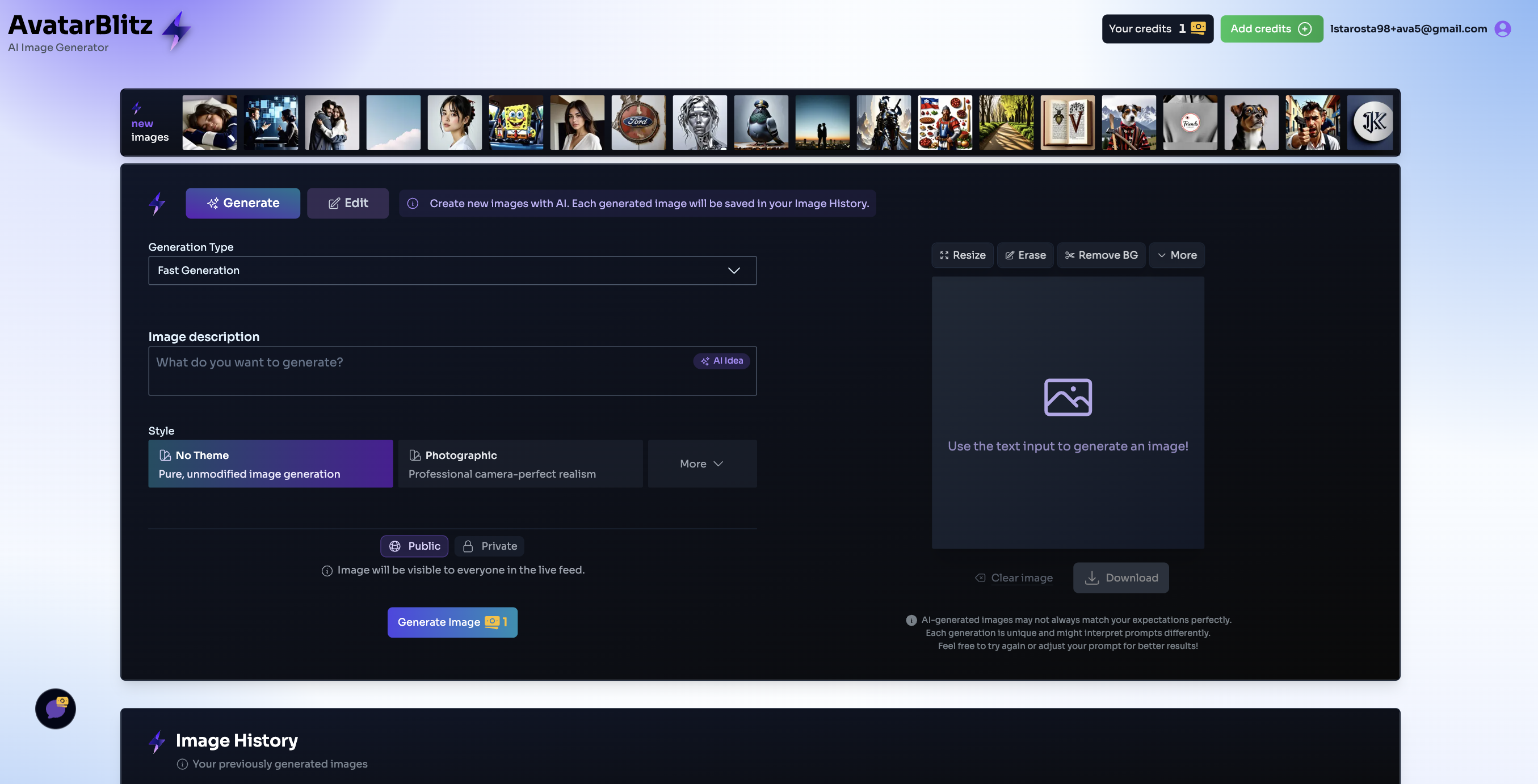Screen dimensions: 1538x784
Task: Open the Fast Generation type dropdown
Action: (452, 270)
